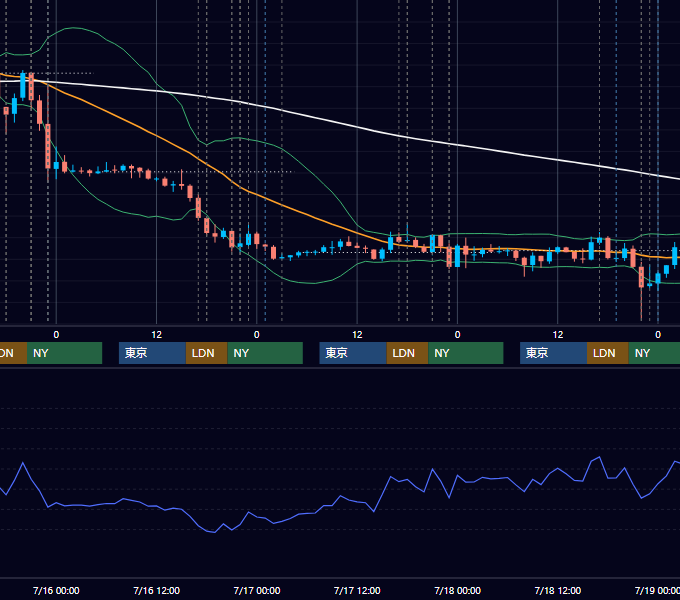
Task: Select the LDN session block before 7/19 00:00
Action: click(608, 353)
